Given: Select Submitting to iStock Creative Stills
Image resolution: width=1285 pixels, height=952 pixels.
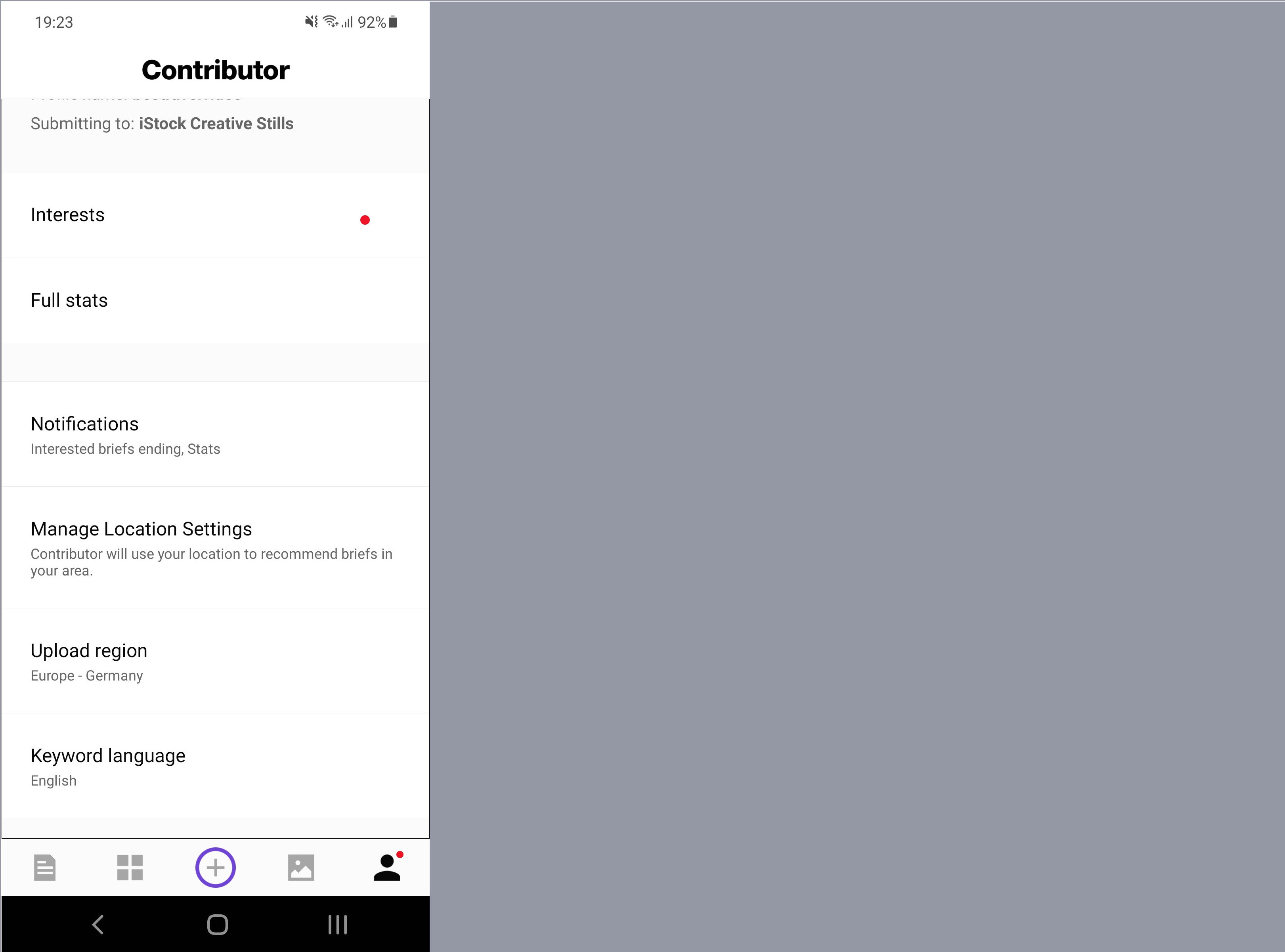Looking at the screenshot, I should (162, 123).
